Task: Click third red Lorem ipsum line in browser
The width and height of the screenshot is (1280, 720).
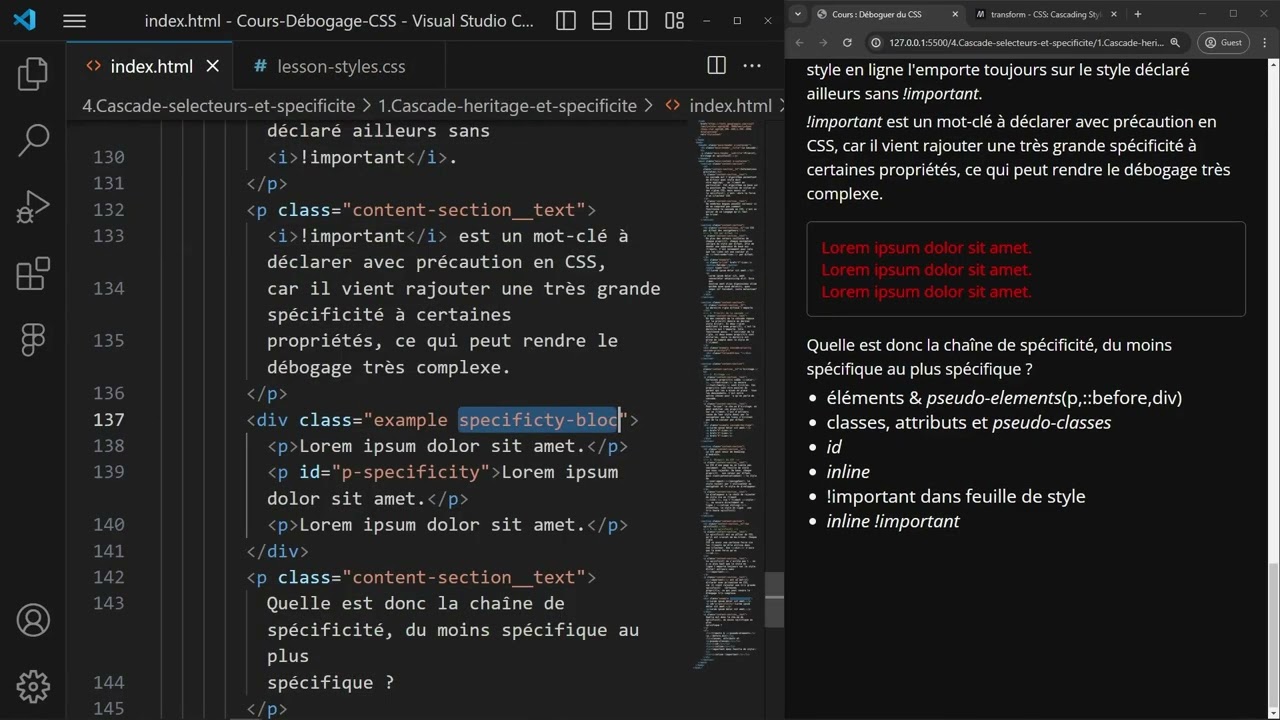Action: coord(926,291)
